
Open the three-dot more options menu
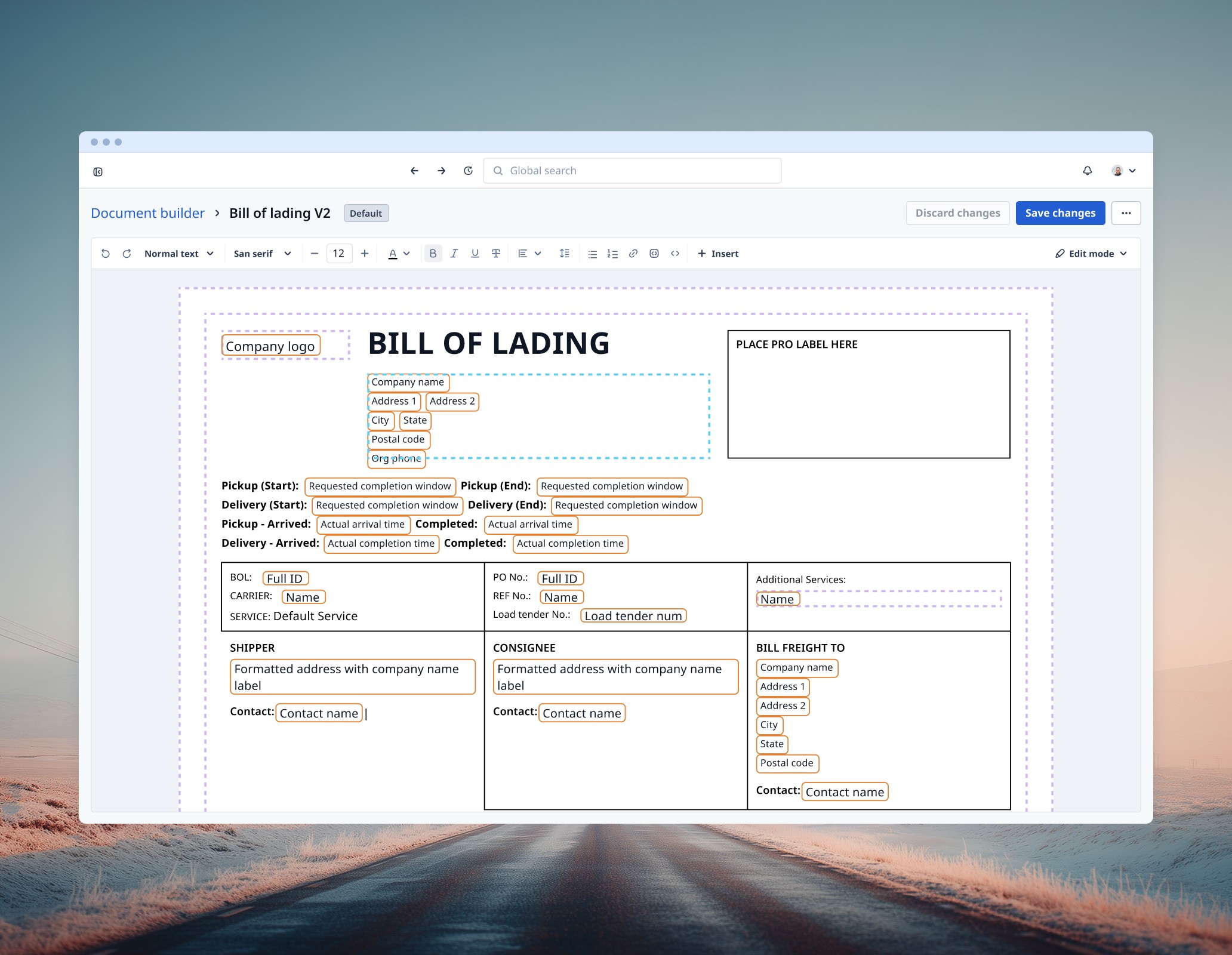click(1126, 213)
